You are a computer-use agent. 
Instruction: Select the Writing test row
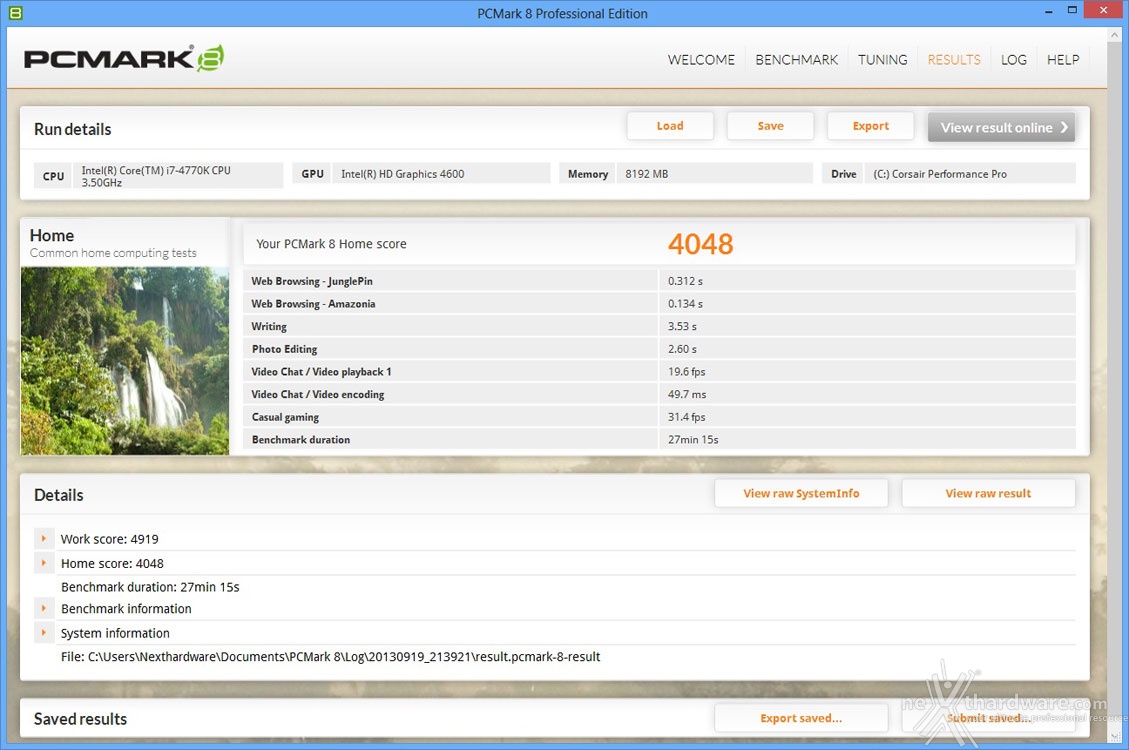[x=660, y=326]
